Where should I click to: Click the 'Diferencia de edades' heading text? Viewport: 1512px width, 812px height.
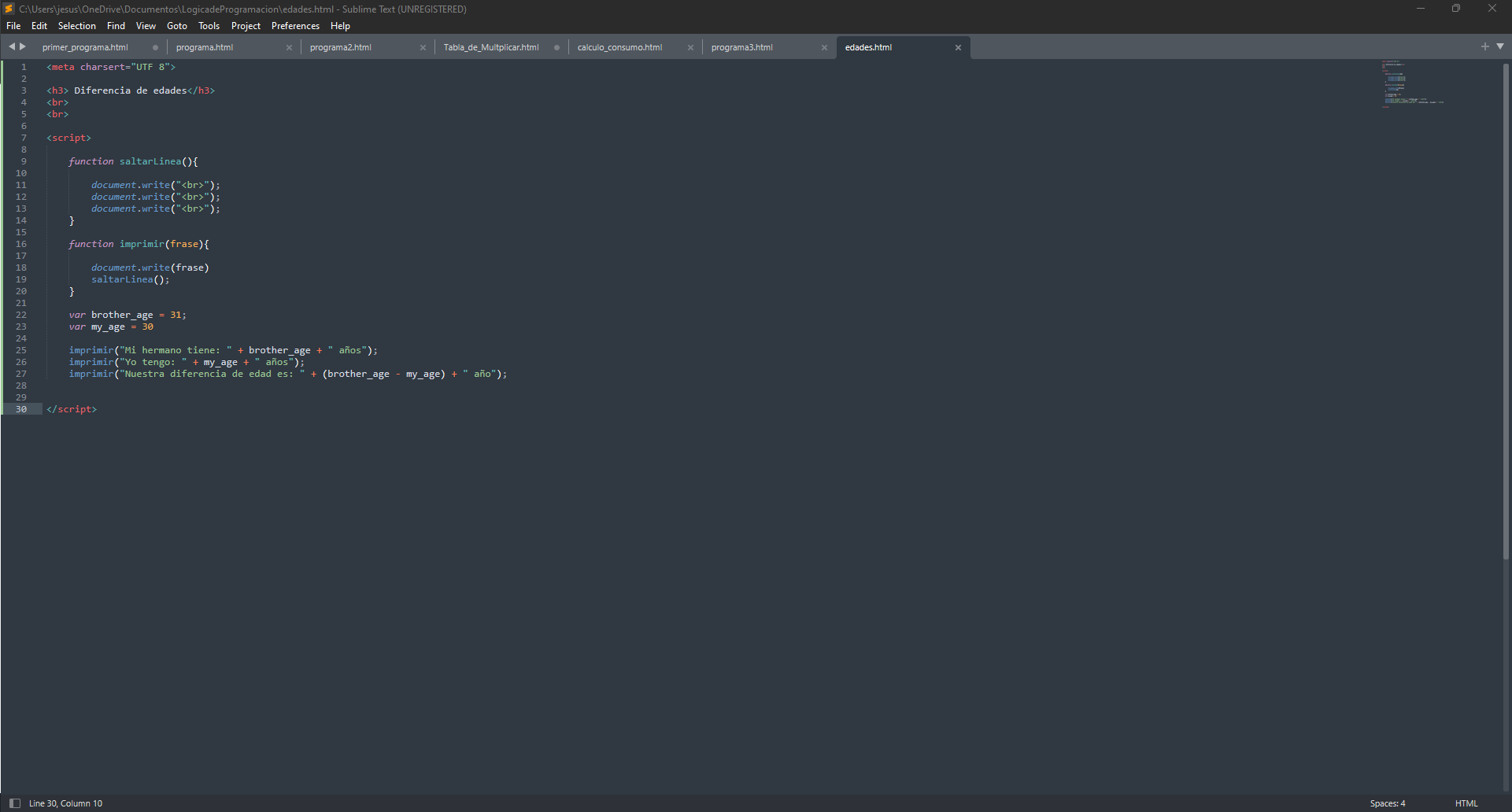pos(131,90)
